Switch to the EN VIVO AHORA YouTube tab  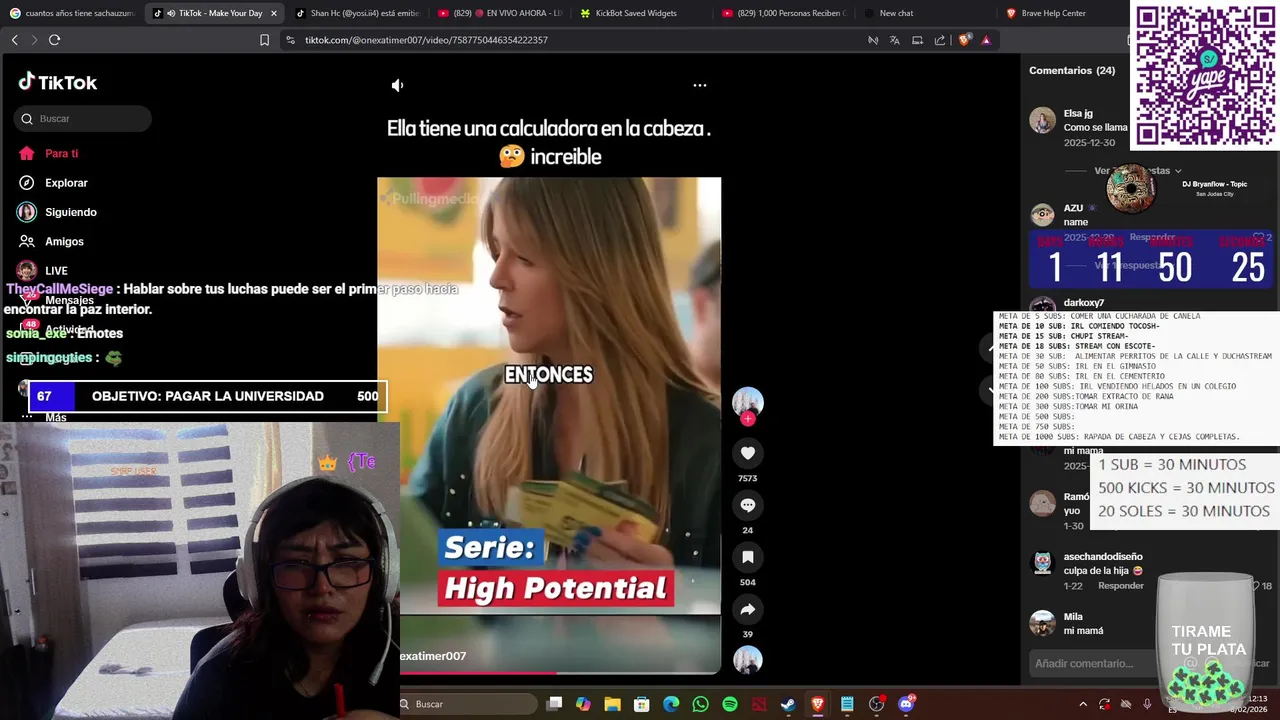point(500,13)
